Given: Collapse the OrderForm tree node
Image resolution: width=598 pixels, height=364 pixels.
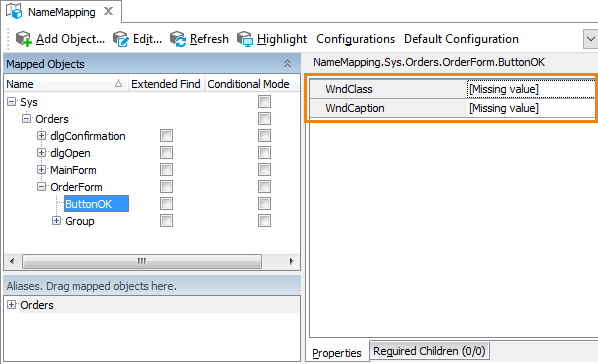Looking at the screenshot, I should coord(41,187).
